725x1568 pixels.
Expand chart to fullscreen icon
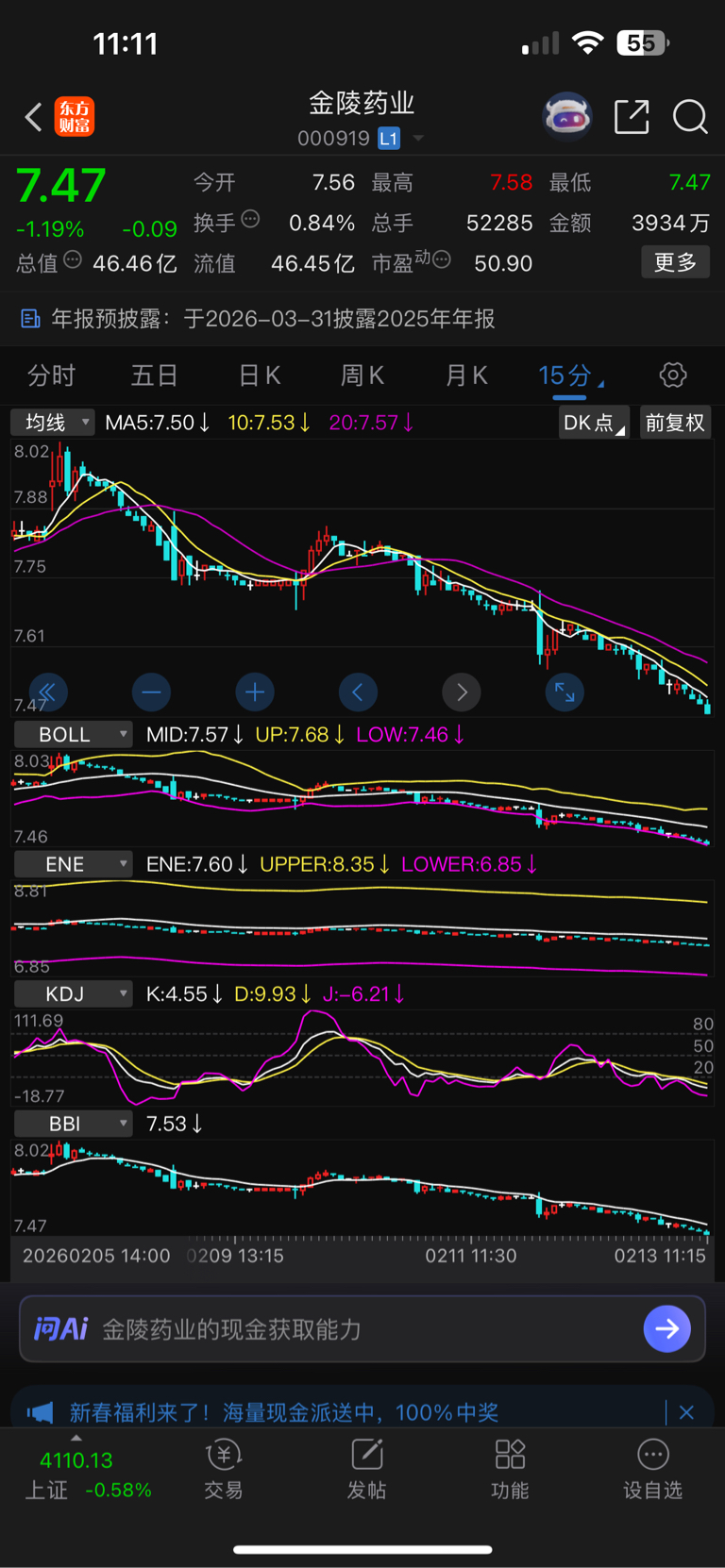pos(565,692)
